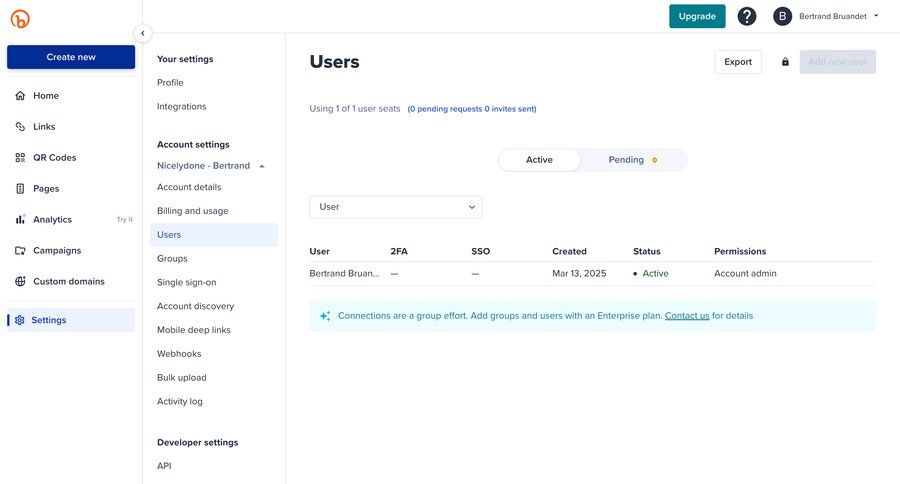Click the Analytics bar chart icon
The image size is (900, 484).
point(20,219)
